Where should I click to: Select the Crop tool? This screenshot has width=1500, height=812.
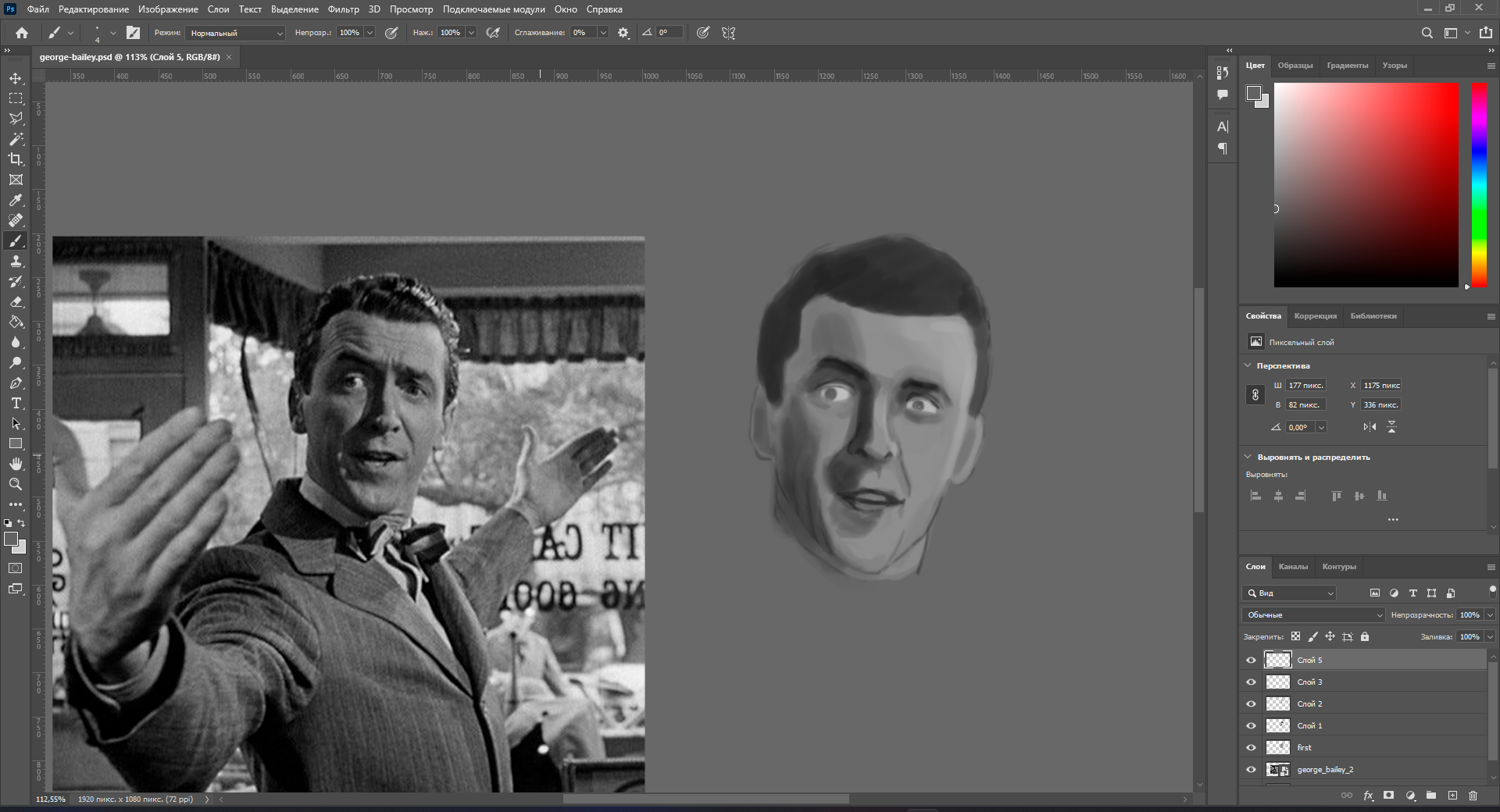[x=16, y=159]
